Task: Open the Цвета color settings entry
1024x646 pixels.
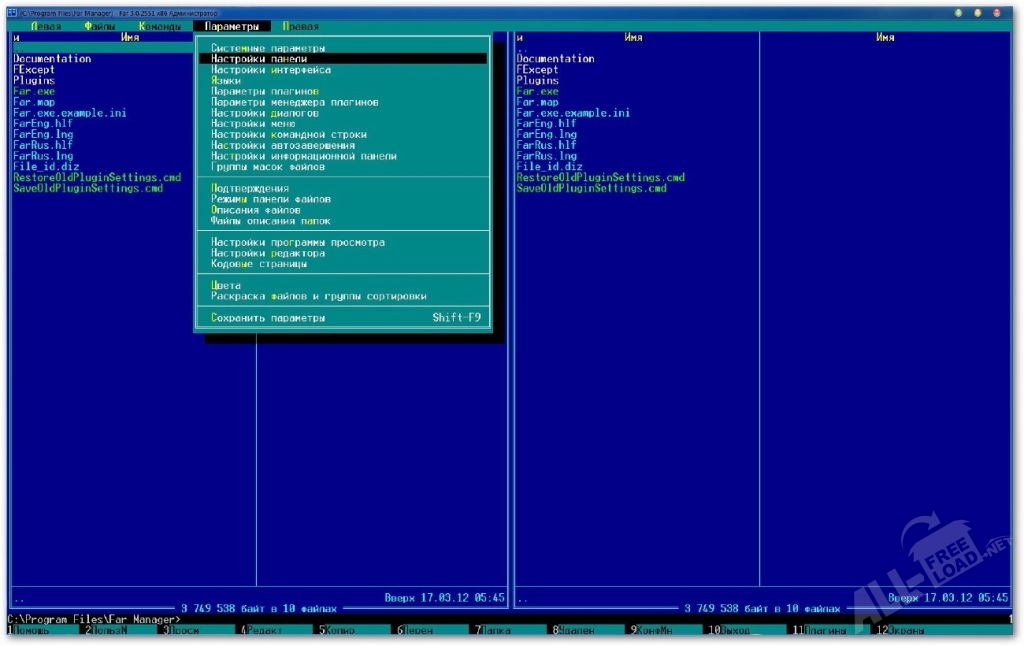Action: (226, 285)
